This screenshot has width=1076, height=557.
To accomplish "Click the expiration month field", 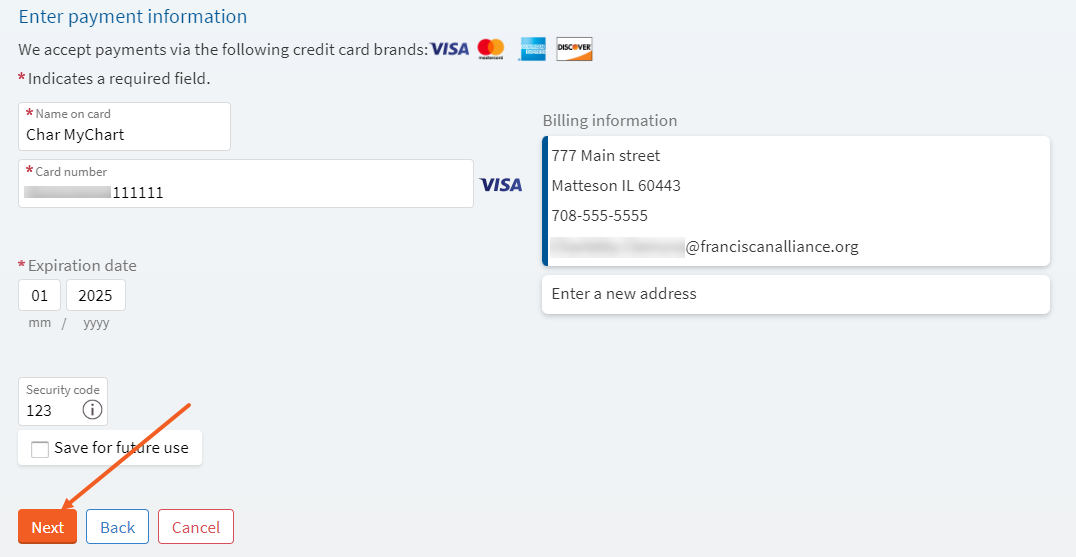I will [40, 296].
